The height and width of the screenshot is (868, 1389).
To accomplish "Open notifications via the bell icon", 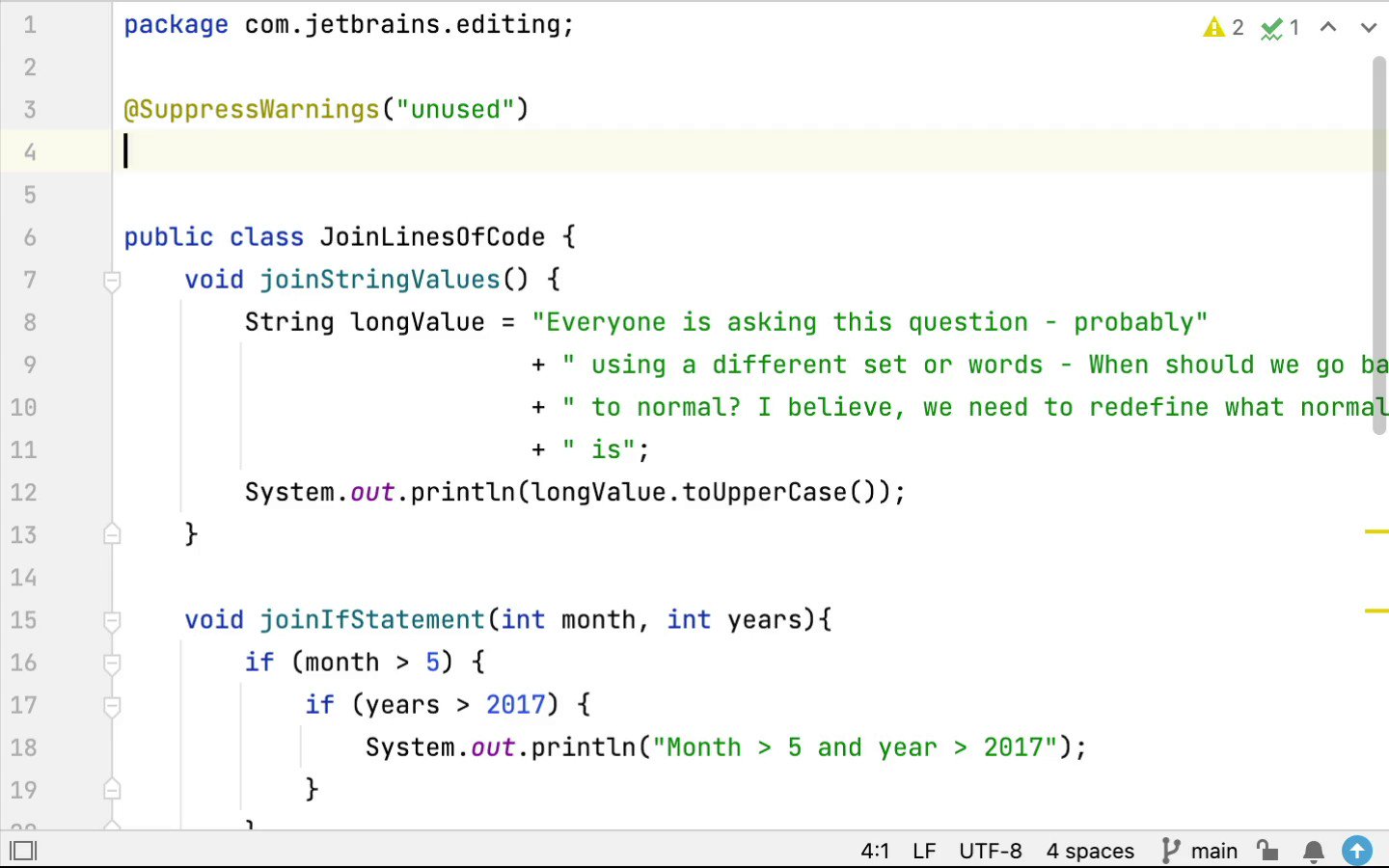I will coord(1312,851).
